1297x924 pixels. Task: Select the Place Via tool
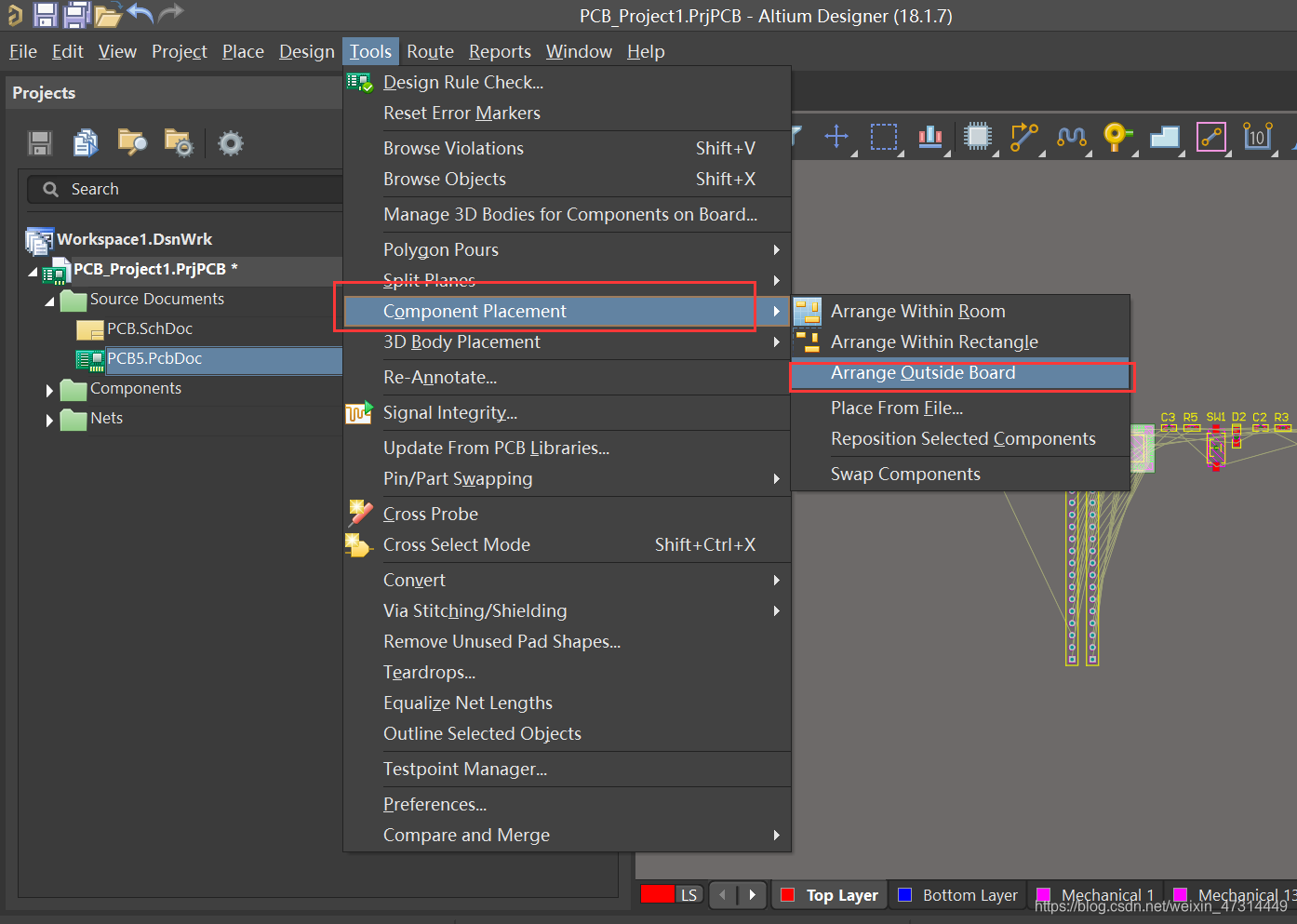pyautogui.click(x=1116, y=137)
